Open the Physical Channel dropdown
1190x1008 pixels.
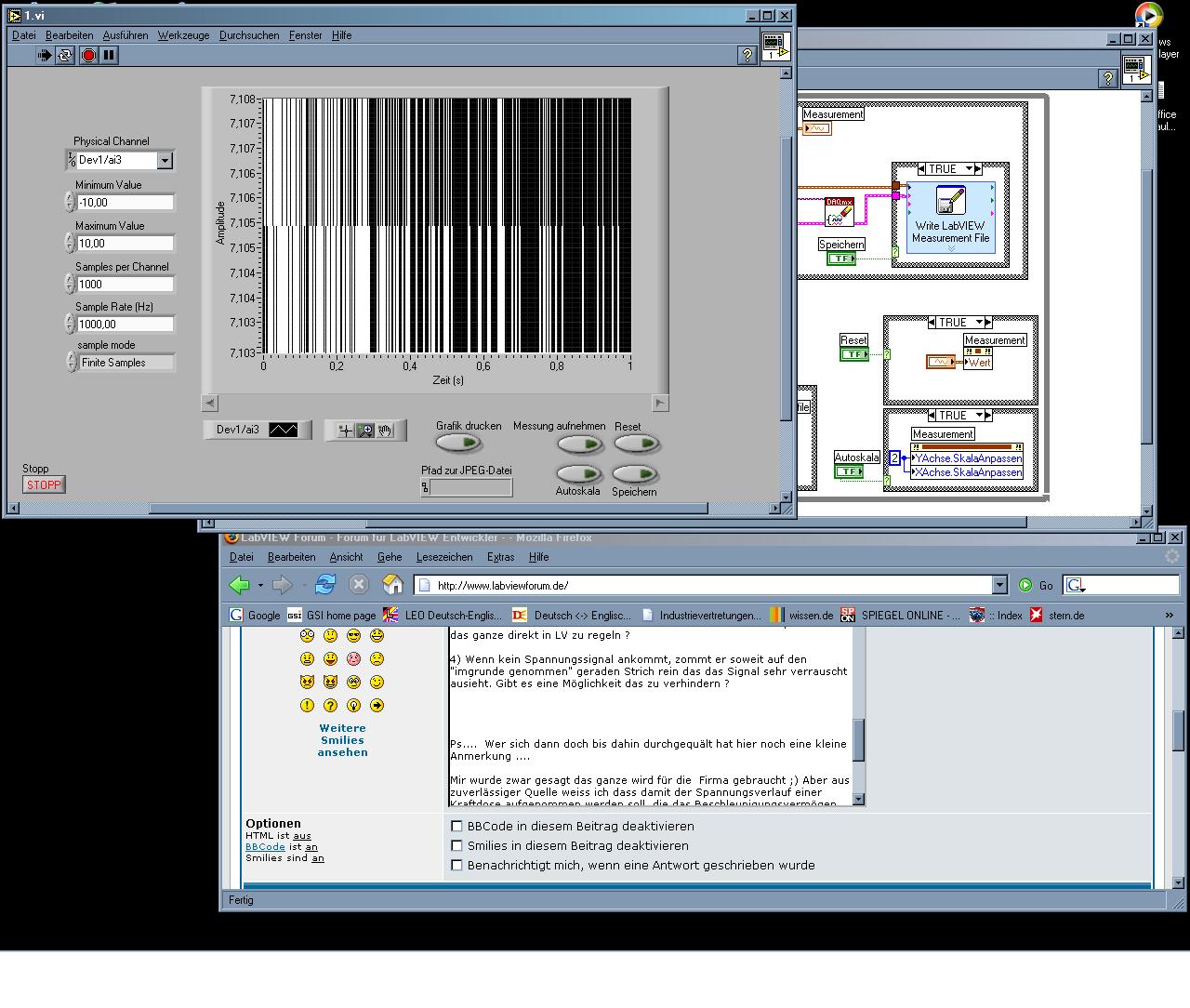pos(165,161)
